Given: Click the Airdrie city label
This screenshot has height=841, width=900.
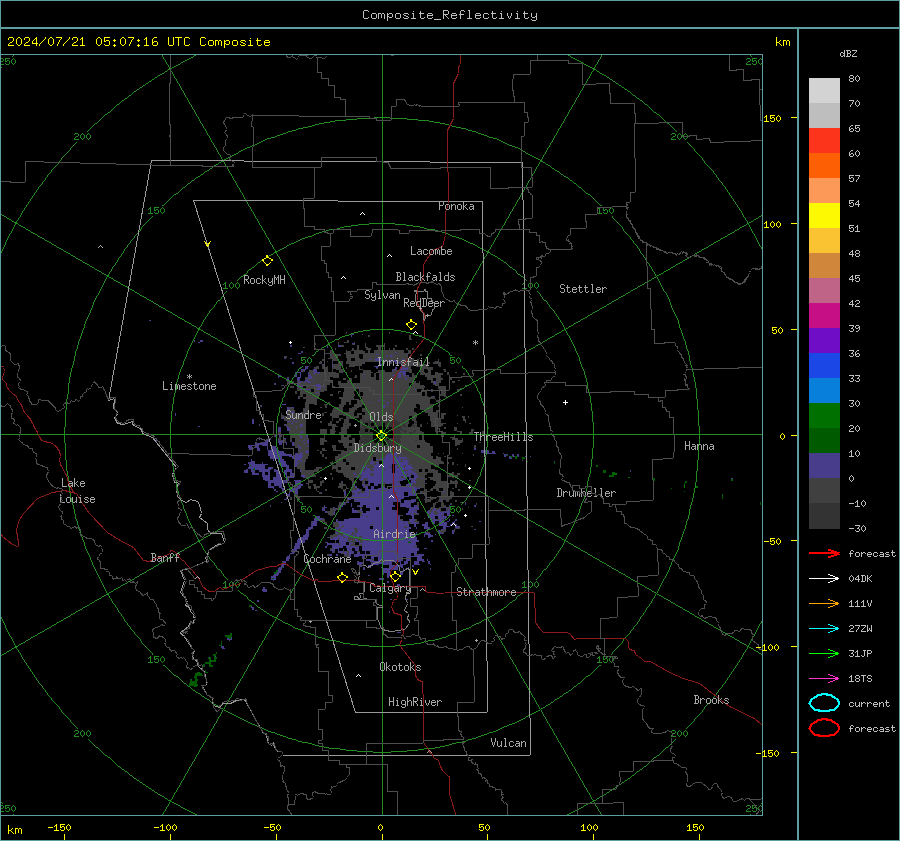Looking at the screenshot, I should click(x=394, y=534).
